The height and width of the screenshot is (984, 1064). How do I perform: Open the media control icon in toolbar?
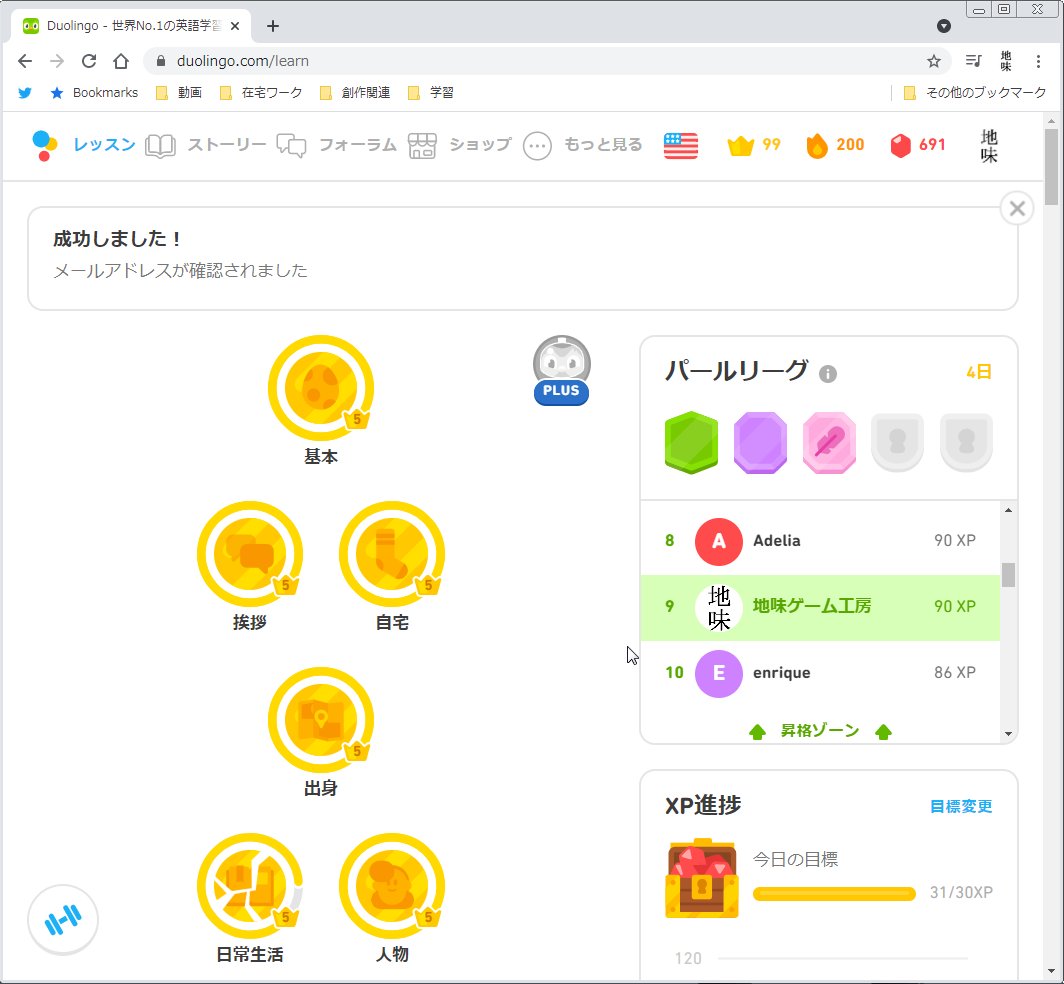(x=973, y=61)
